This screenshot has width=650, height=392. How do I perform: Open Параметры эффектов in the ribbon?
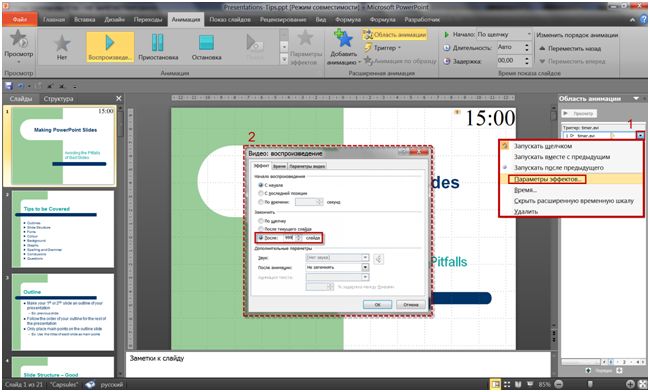coord(306,48)
